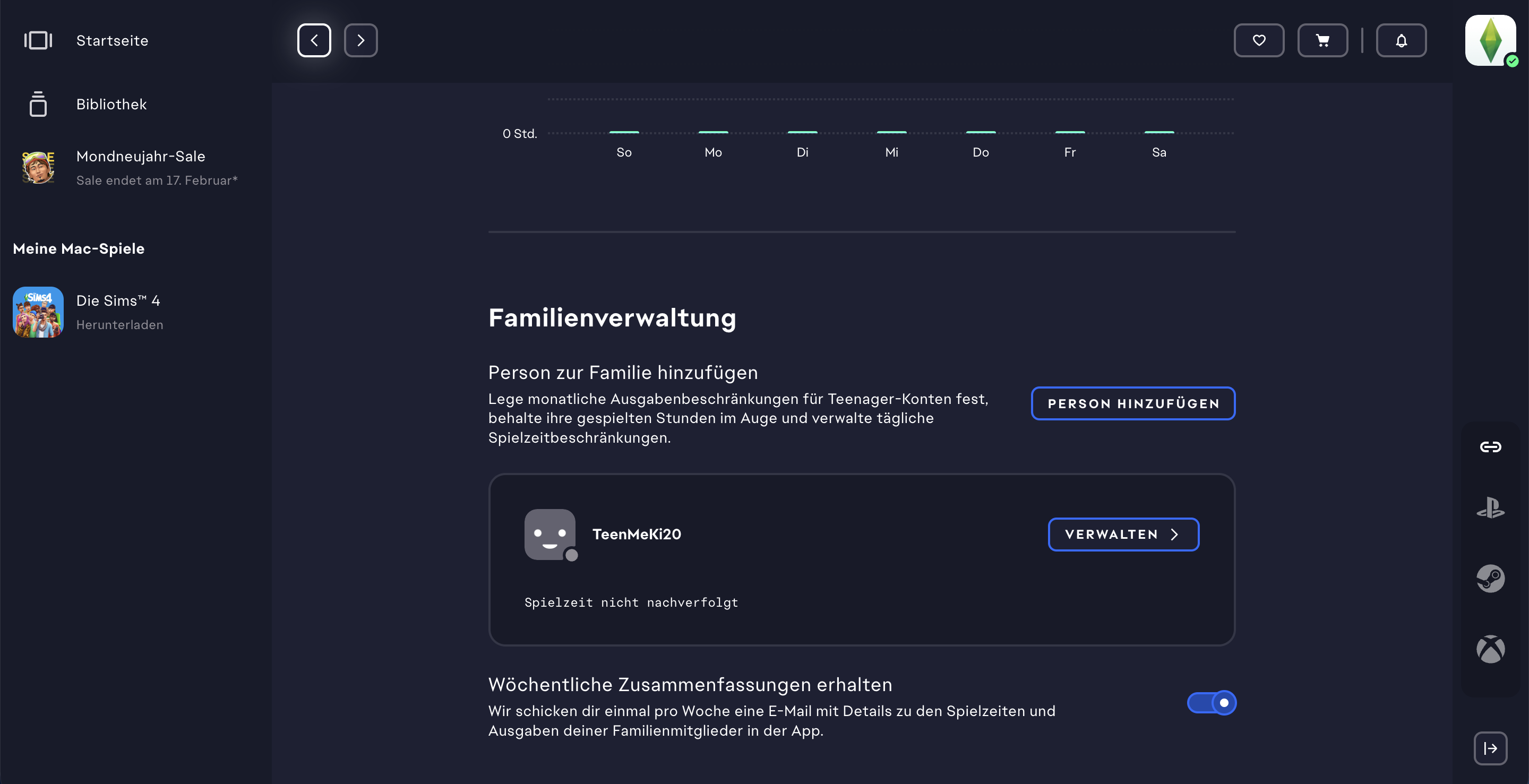Click the PlayStation icon
Screen dimensions: 1529x784
pyautogui.click(x=1490, y=508)
